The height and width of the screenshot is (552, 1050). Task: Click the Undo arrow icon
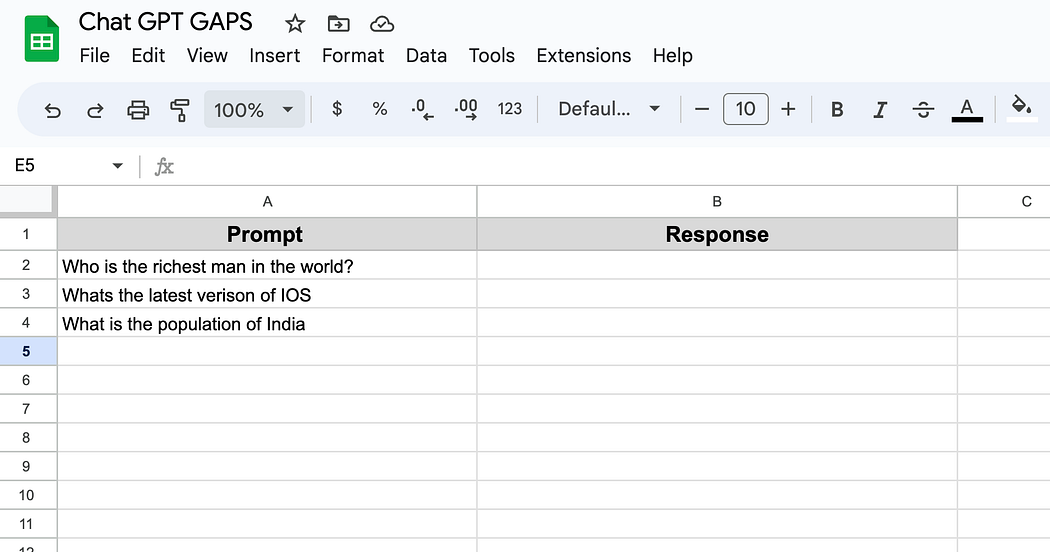(52, 110)
